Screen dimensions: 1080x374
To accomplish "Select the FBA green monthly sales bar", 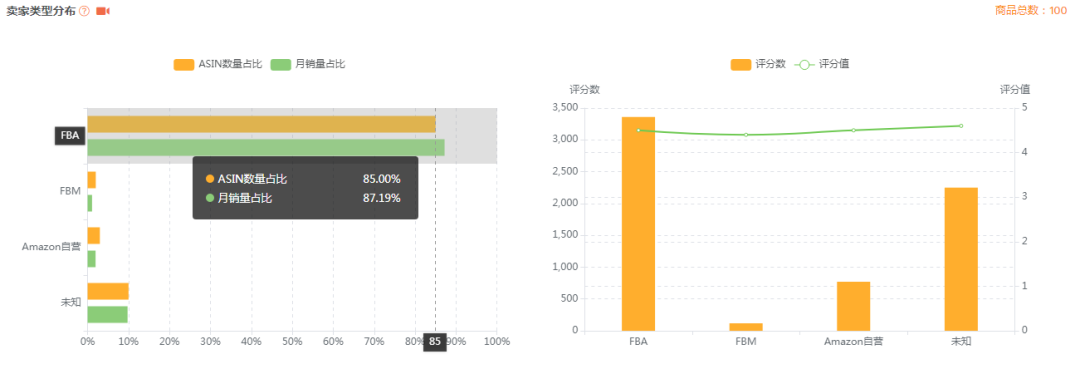I will point(266,147).
